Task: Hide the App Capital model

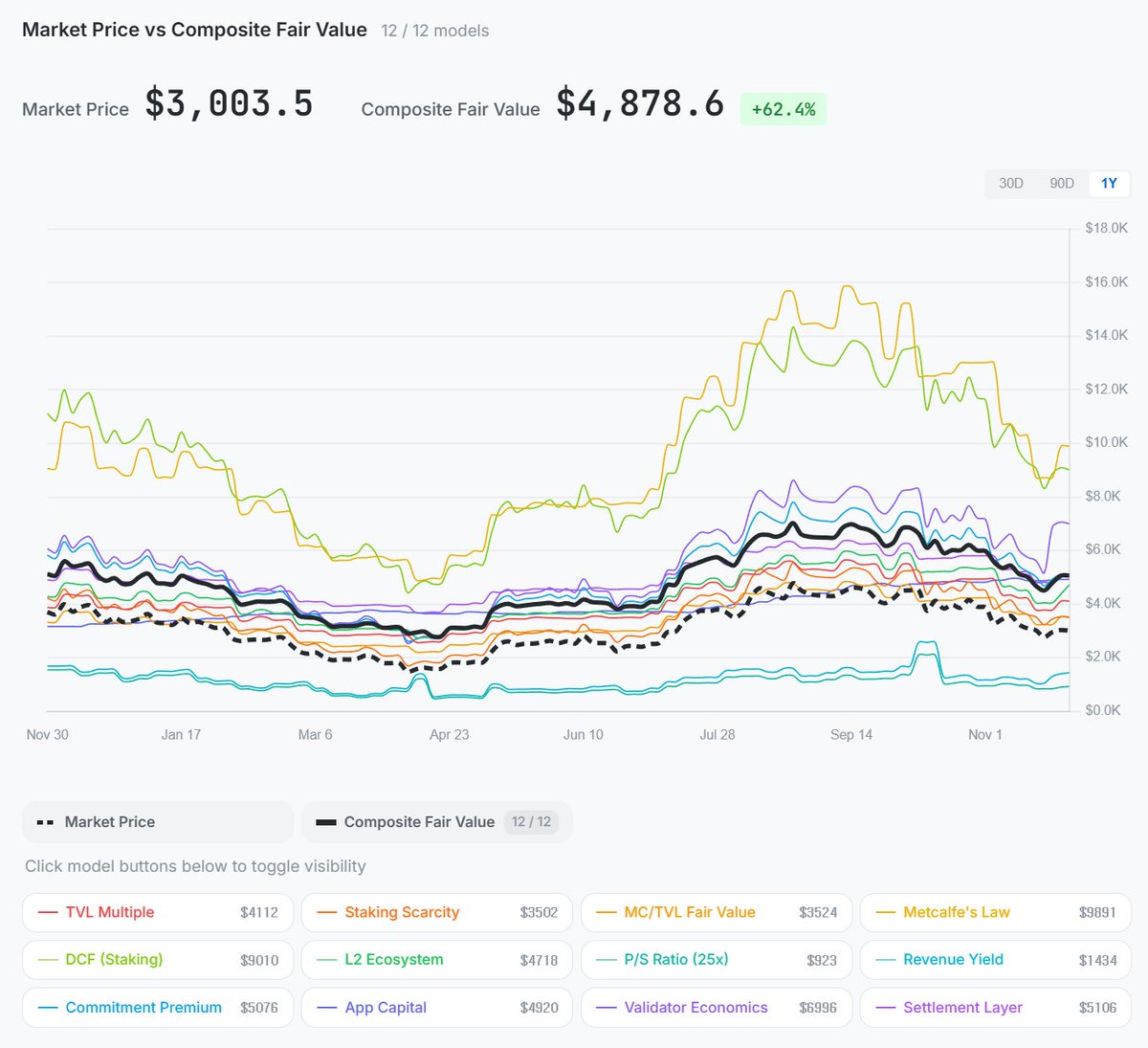Action: point(436,1008)
